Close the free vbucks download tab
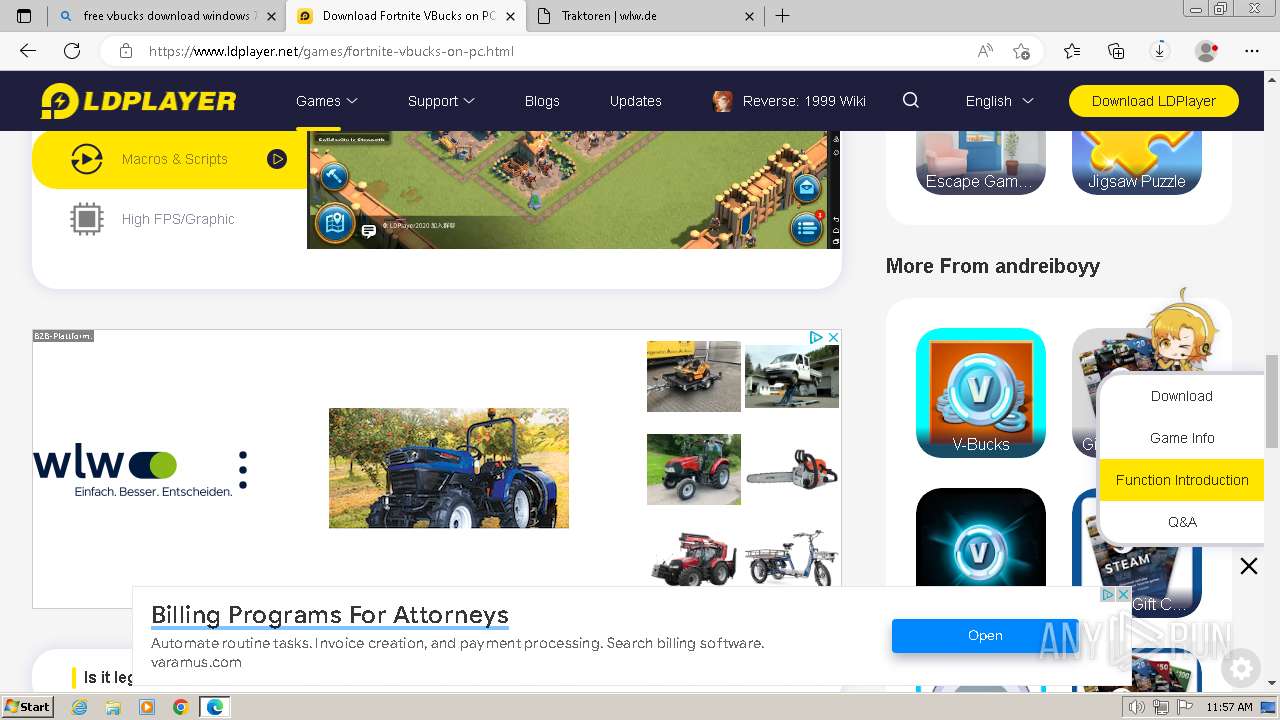Viewport: 1280px width, 720px height. click(x=271, y=16)
